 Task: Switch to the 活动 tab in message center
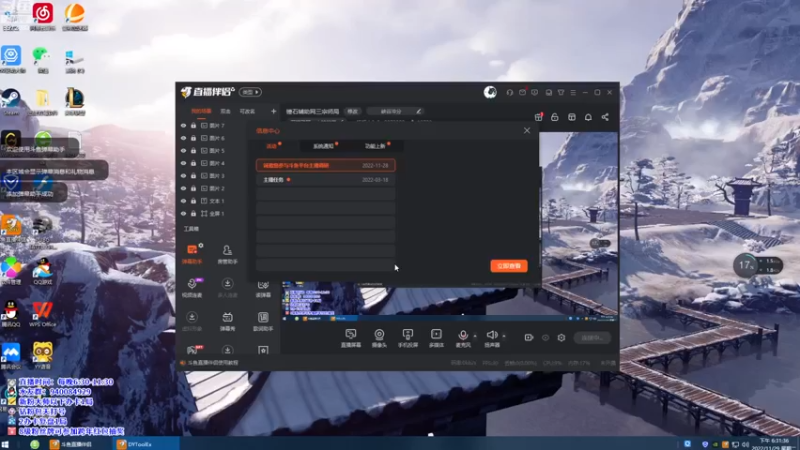271,146
